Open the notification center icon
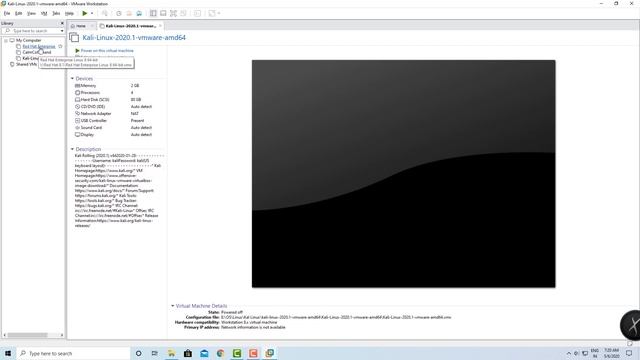Viewport: 640px width, 360px height. (x=629, y=353)
